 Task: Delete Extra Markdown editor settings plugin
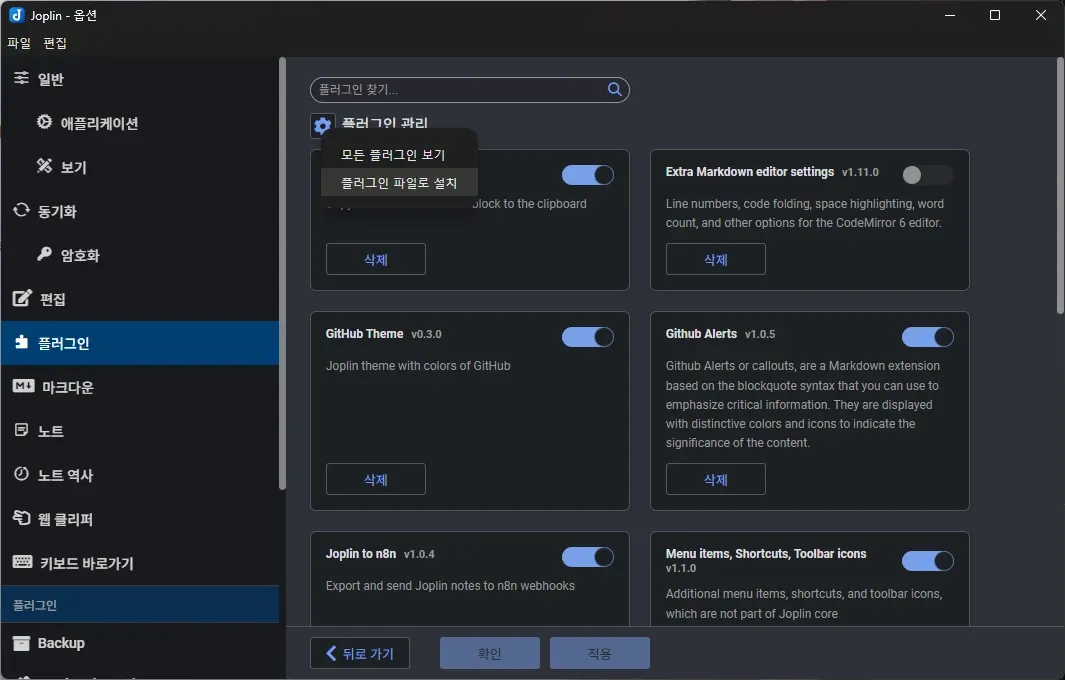(715, 260)
